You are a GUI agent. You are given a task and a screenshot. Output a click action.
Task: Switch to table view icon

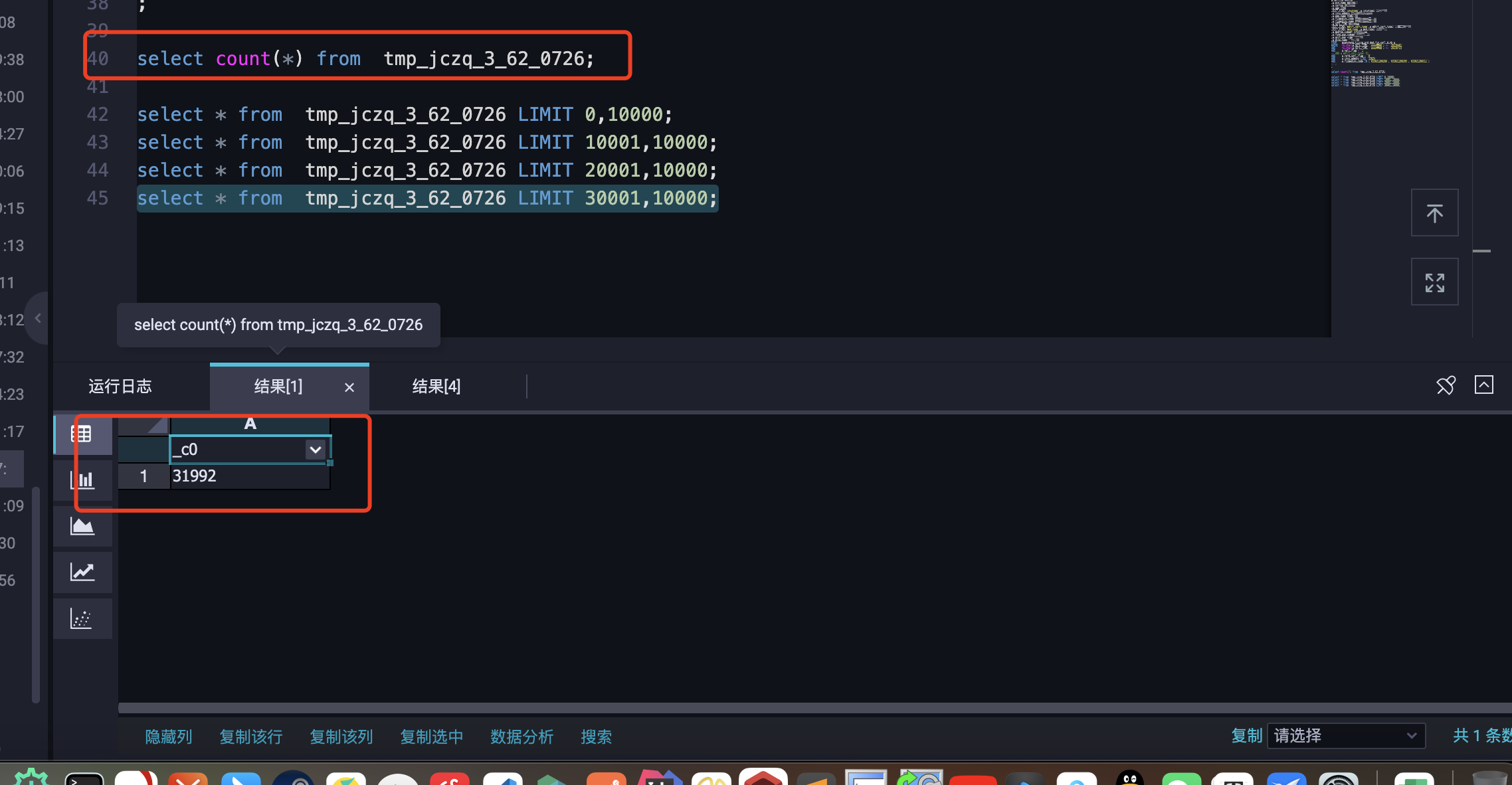[82, 434]
